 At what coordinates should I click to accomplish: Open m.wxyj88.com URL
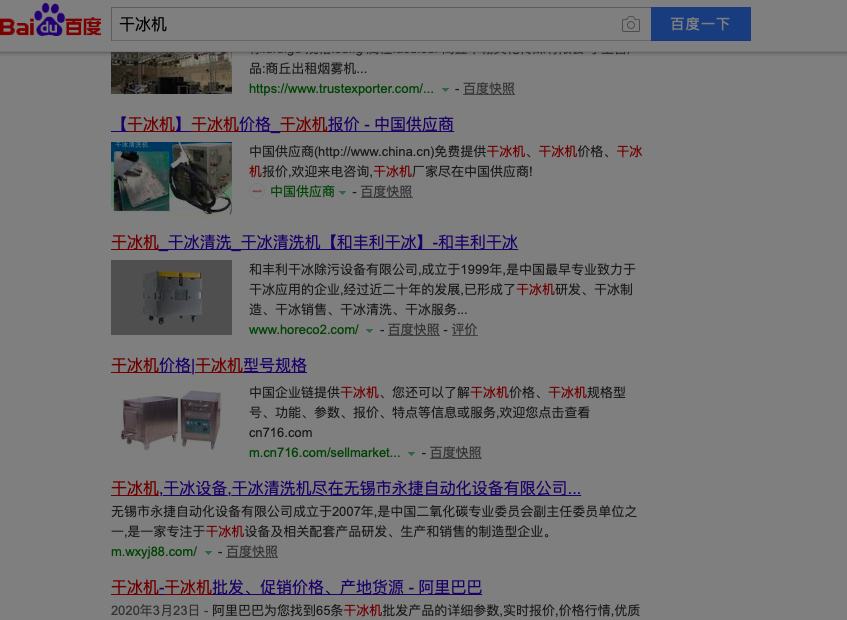pos(154,551)
